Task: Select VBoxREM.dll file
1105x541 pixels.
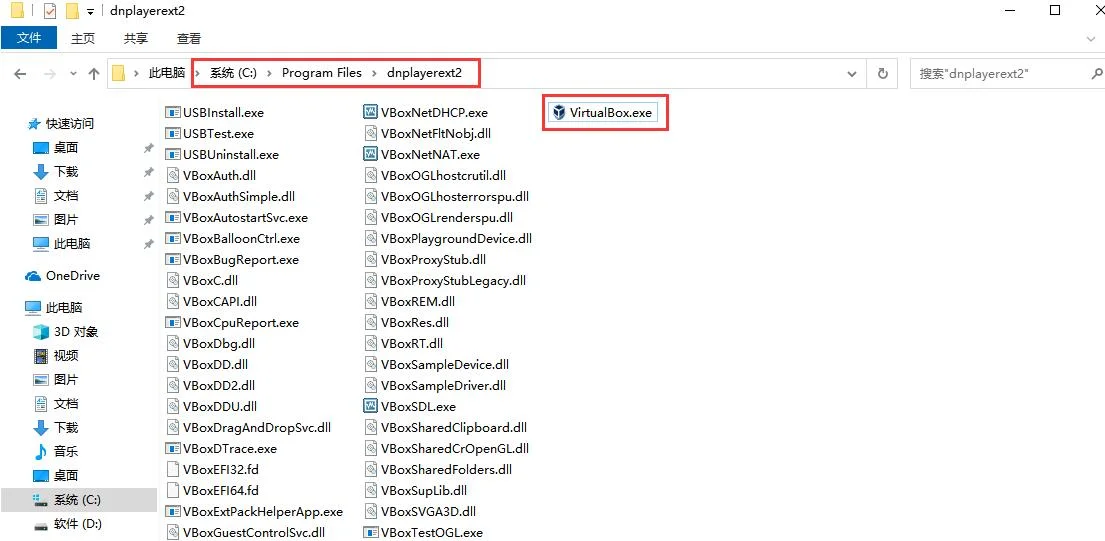Action: pyautogui.click(x=409, y=301)
